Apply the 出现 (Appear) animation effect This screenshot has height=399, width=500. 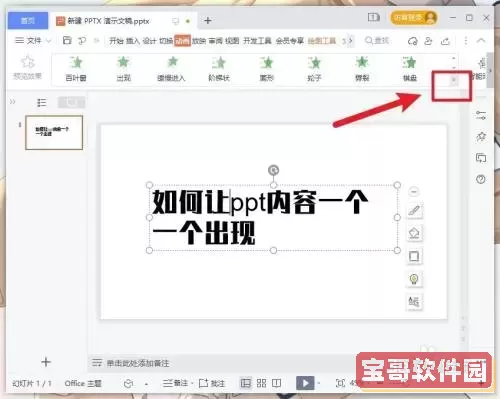click(x=124, y=69)
